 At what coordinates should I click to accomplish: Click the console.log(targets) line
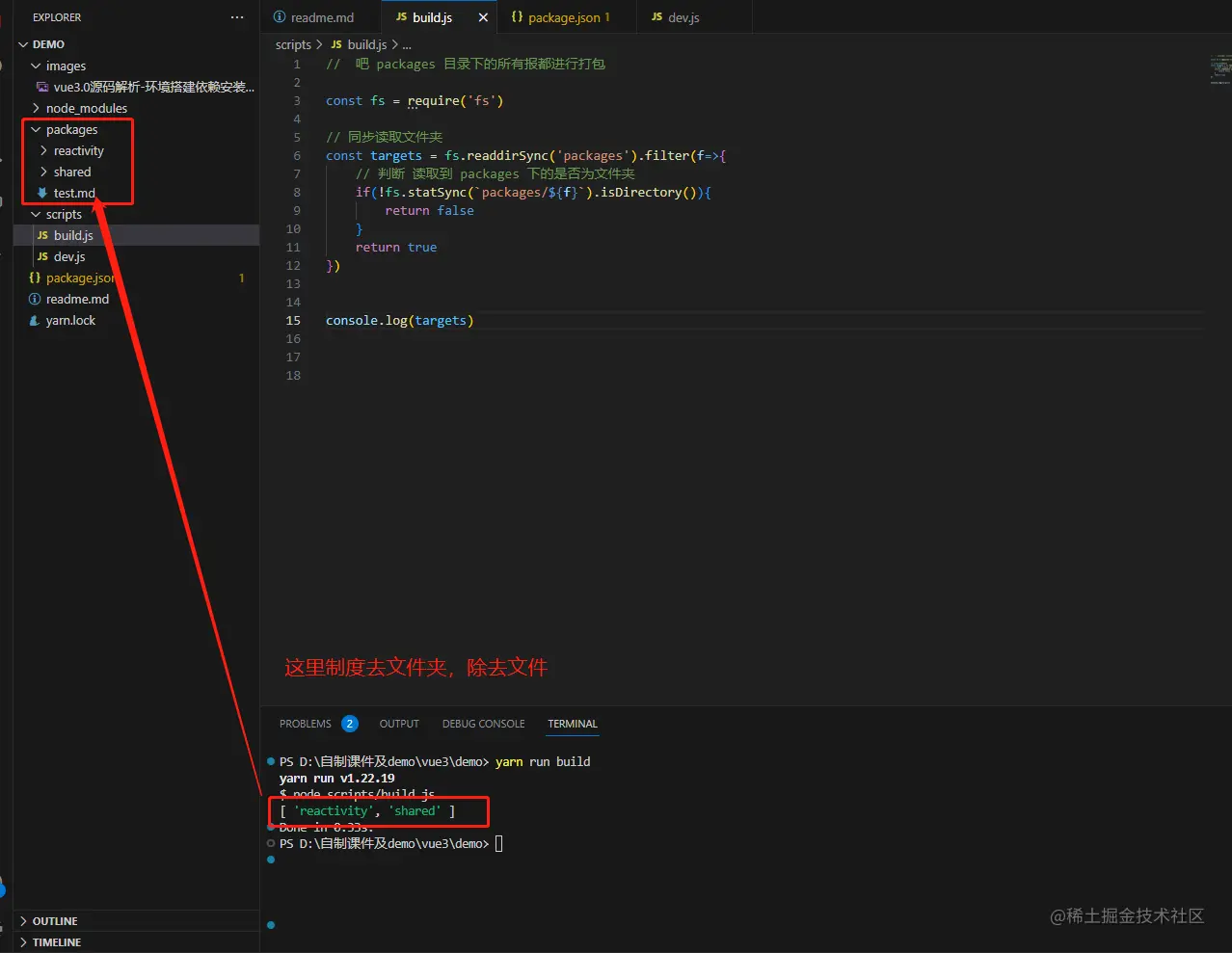[x=399, y=320]
